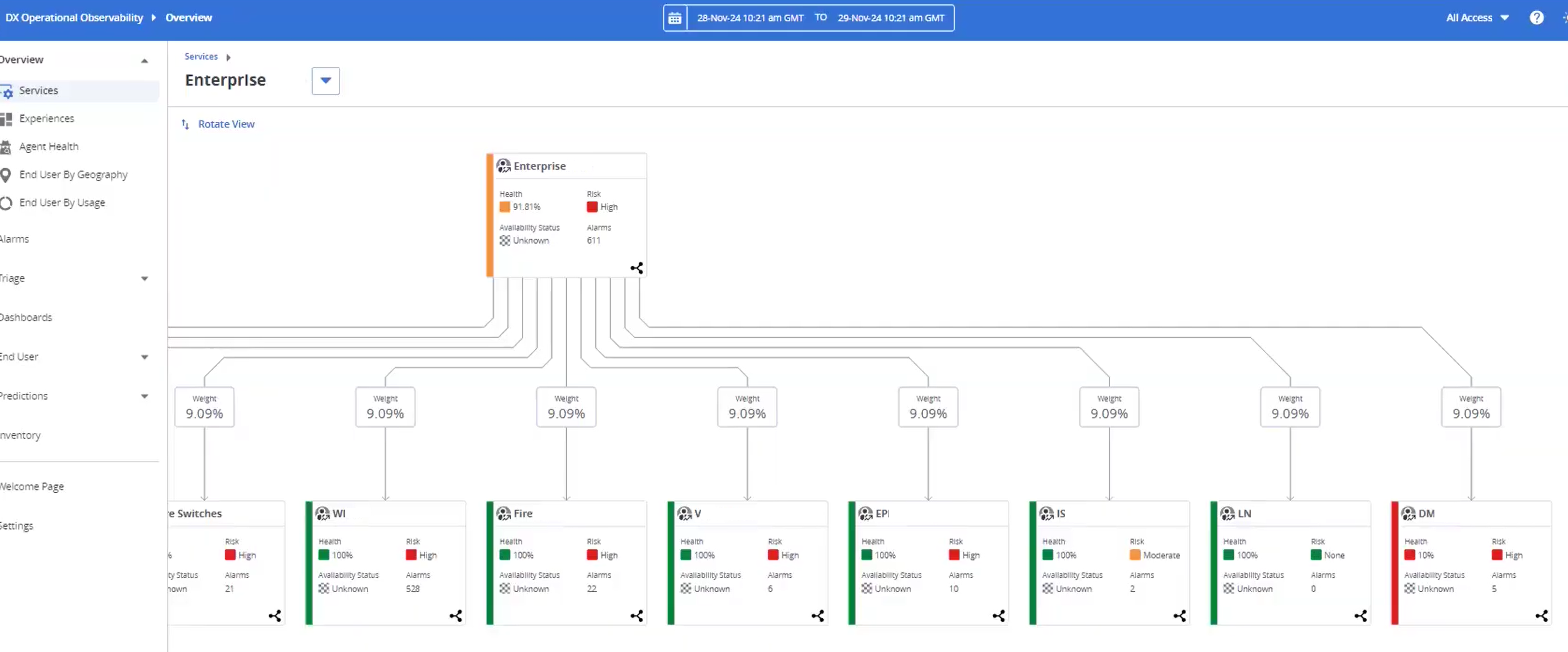Expand the All Access dropdown
The height and width of the screenshot is (652, 1568).
[x=1477, y=18]
